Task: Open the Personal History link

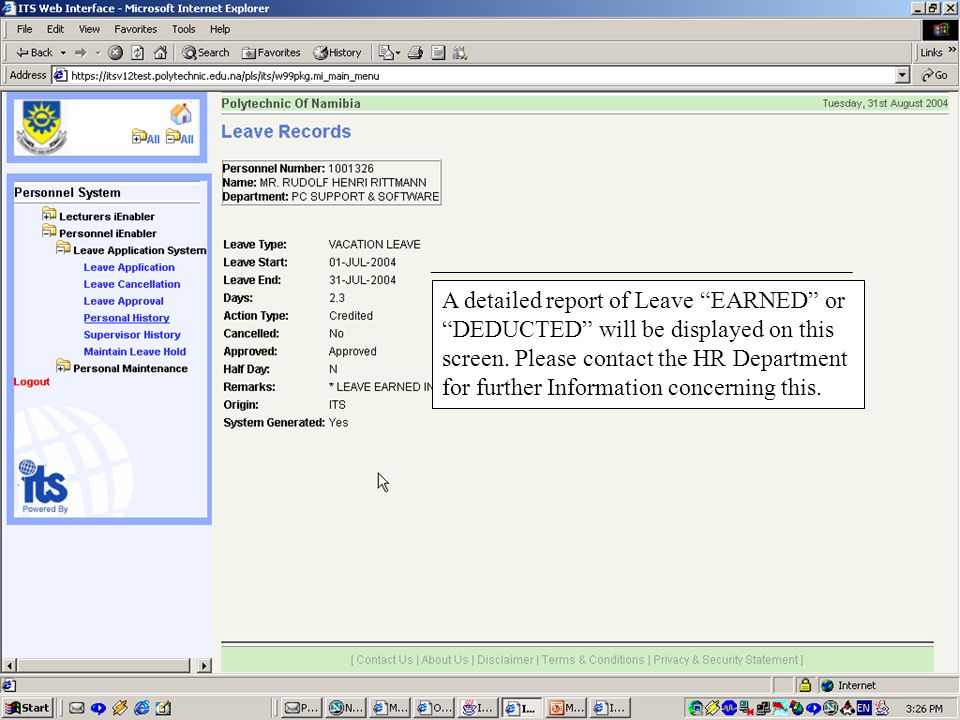Action: pos(126,318)
